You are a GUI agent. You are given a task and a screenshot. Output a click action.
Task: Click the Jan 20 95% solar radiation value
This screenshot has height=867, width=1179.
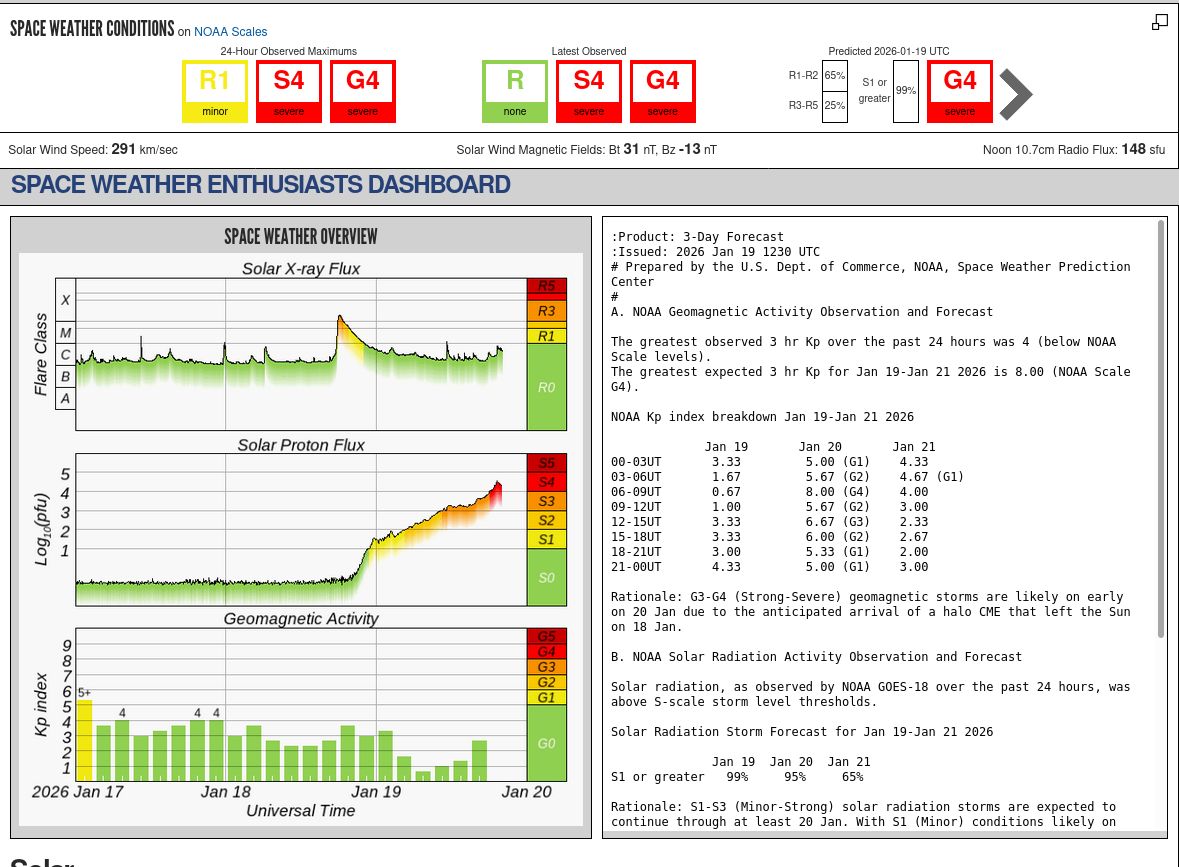click(x=795, y=777)
